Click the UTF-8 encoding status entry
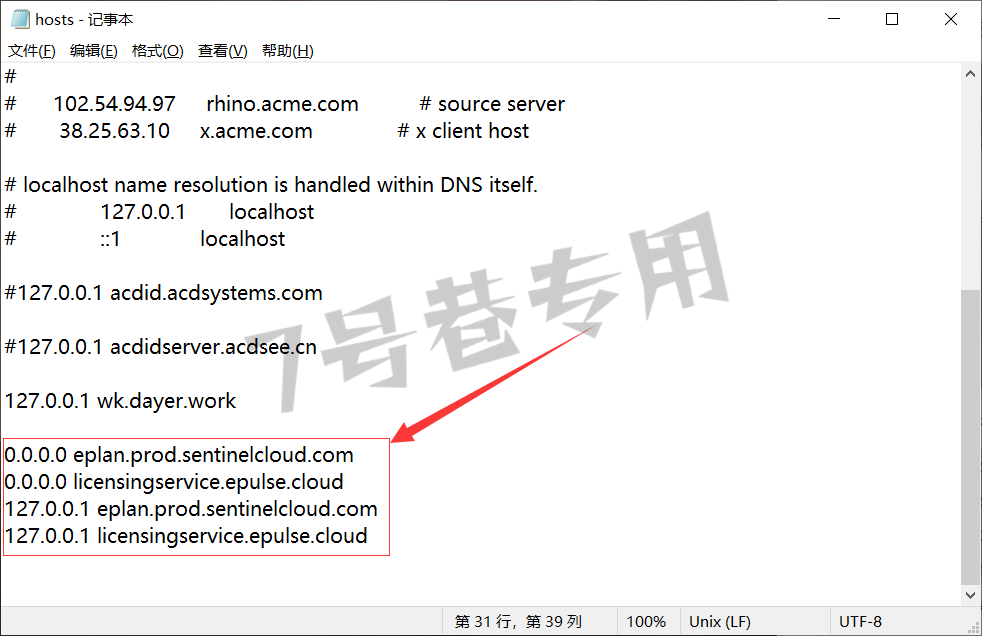Screen dimensions: 982x636 860,622
